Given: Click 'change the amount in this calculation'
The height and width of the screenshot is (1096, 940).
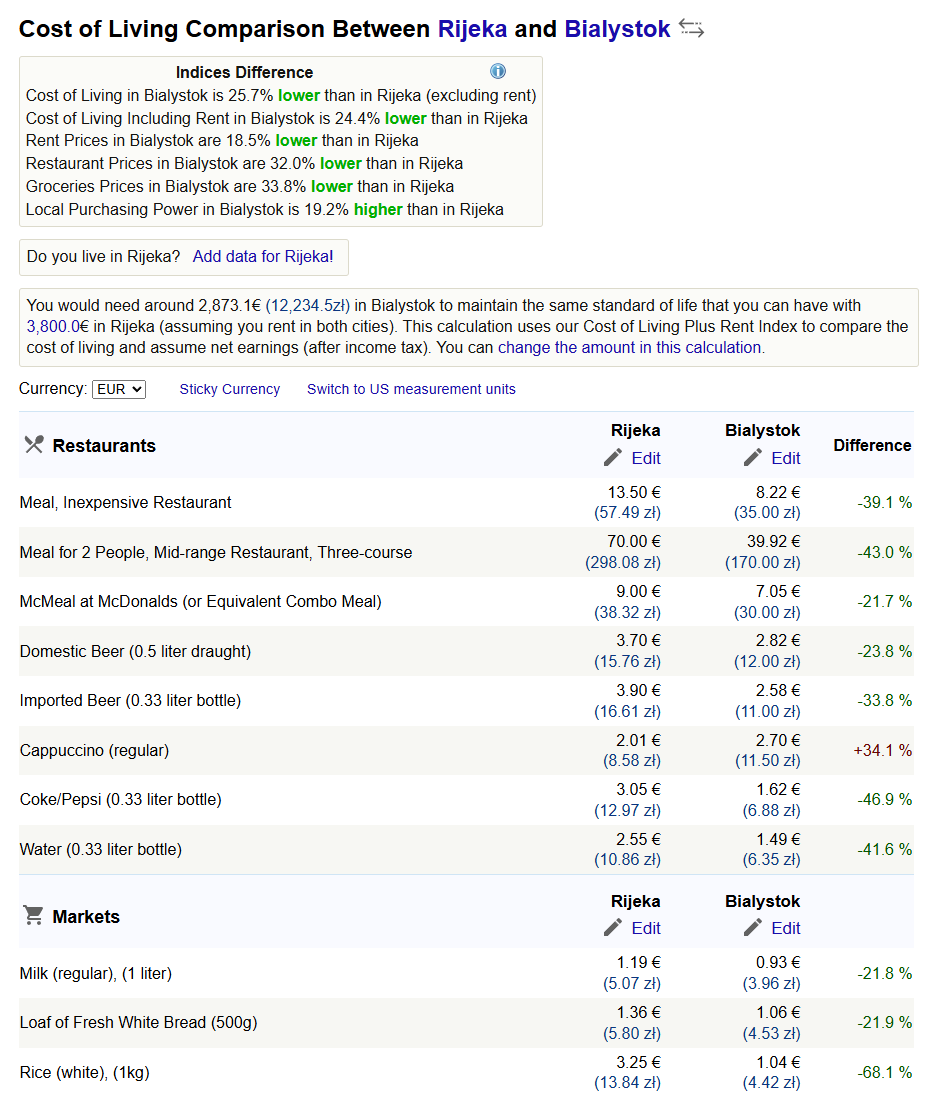Looking at the screenshot, I should click(x=629, y=347).
